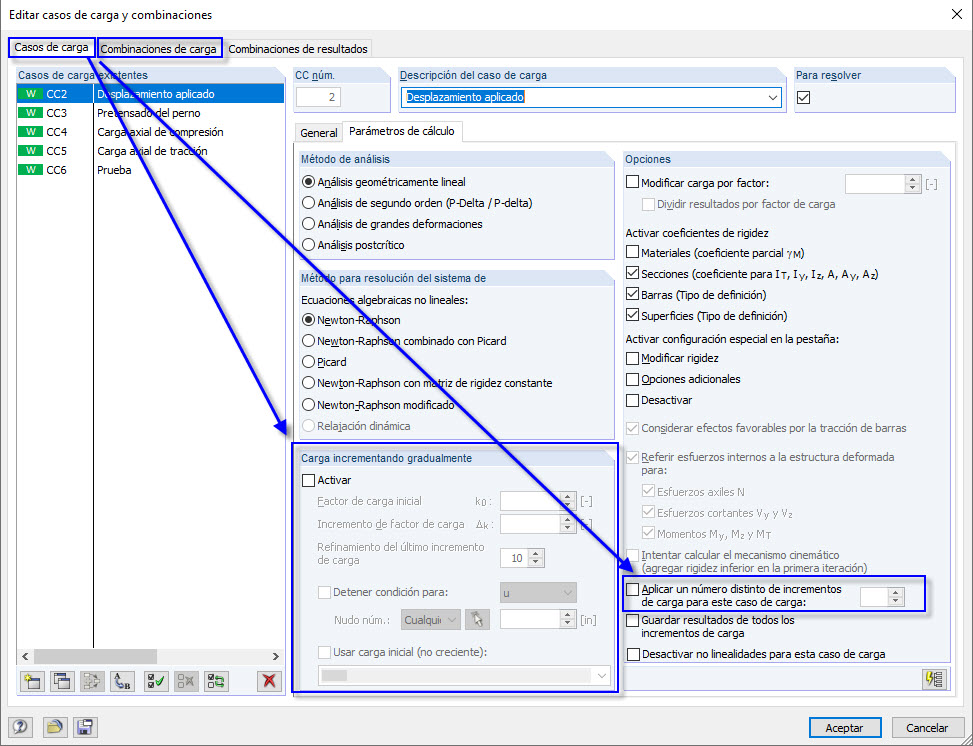
Task: Create a new load case icon
Action: click(32, 681)
